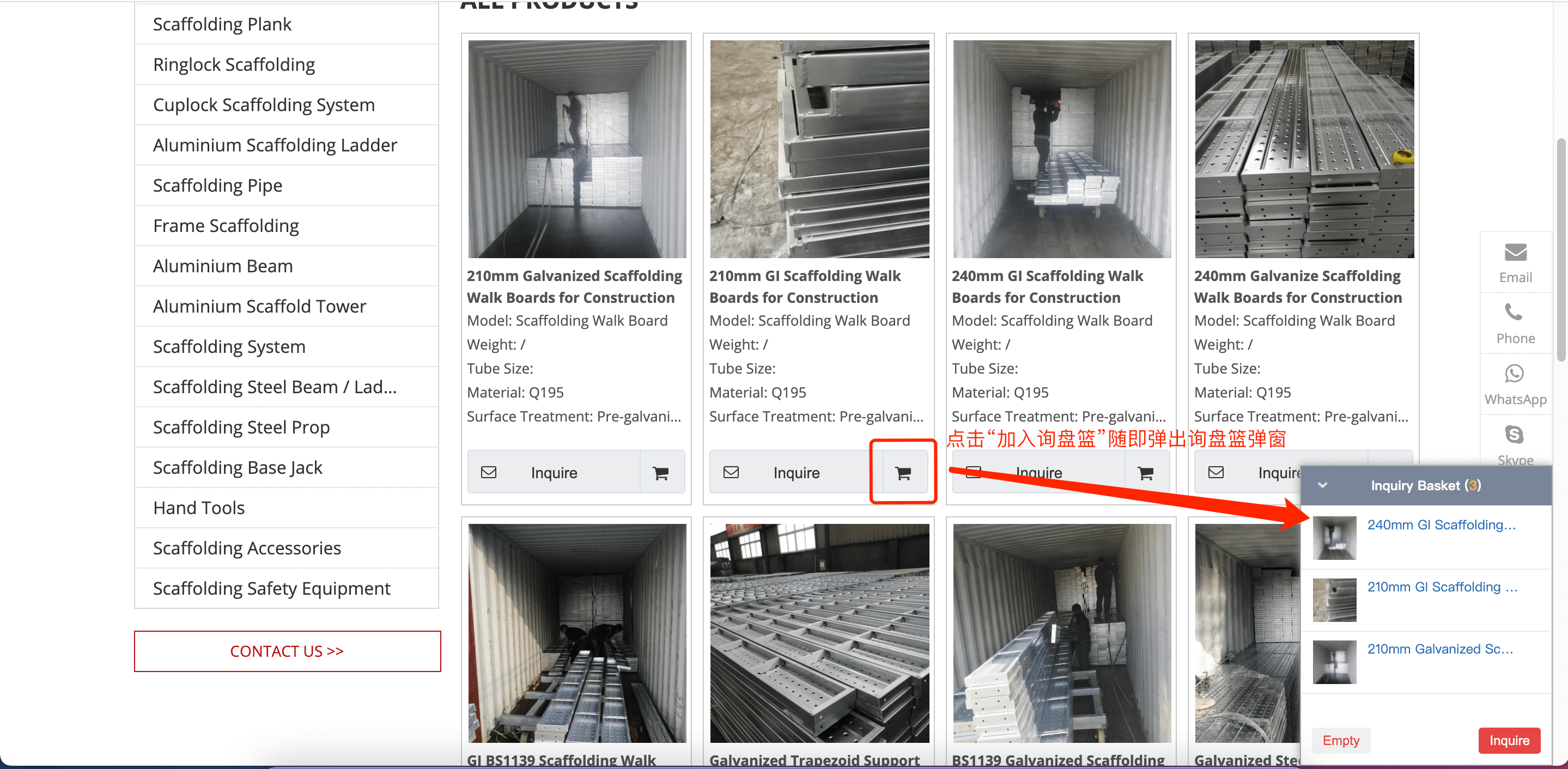Open Ringlock Scaffolding category
The width and height of the screenshot is (1568, 769).
pyautogui.click(x=234, y=64)
